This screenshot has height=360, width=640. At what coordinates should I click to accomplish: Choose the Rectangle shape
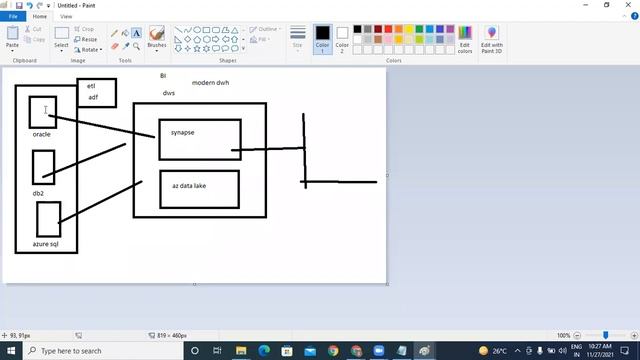pos(207,30)
